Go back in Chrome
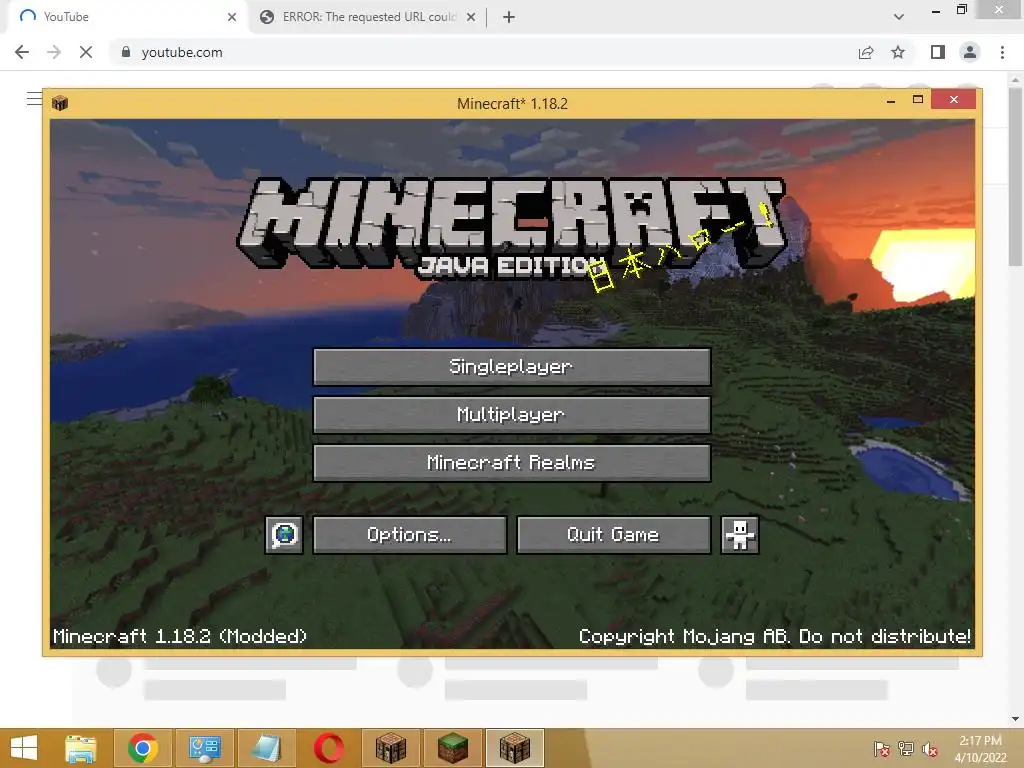The width and height of the screenshot is (1024, 768). point(22,52)
